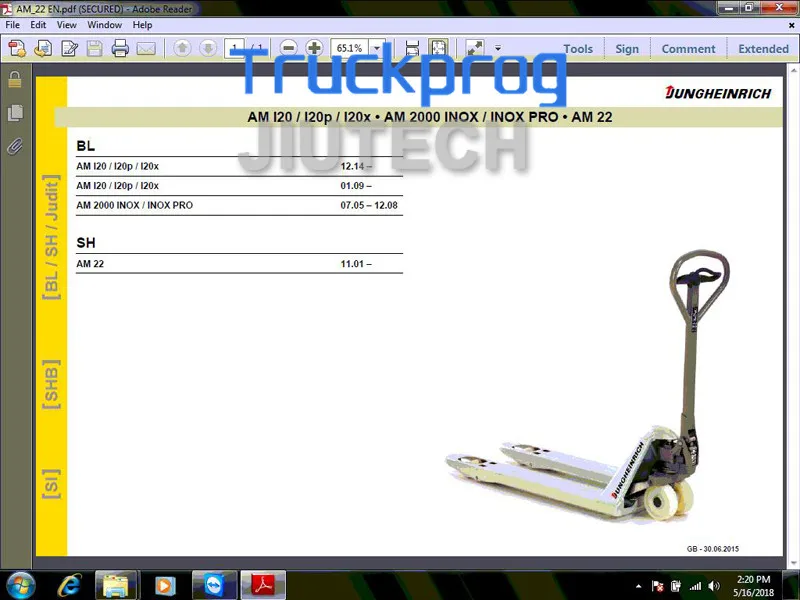Print the document using printer icon

(120, 48)
